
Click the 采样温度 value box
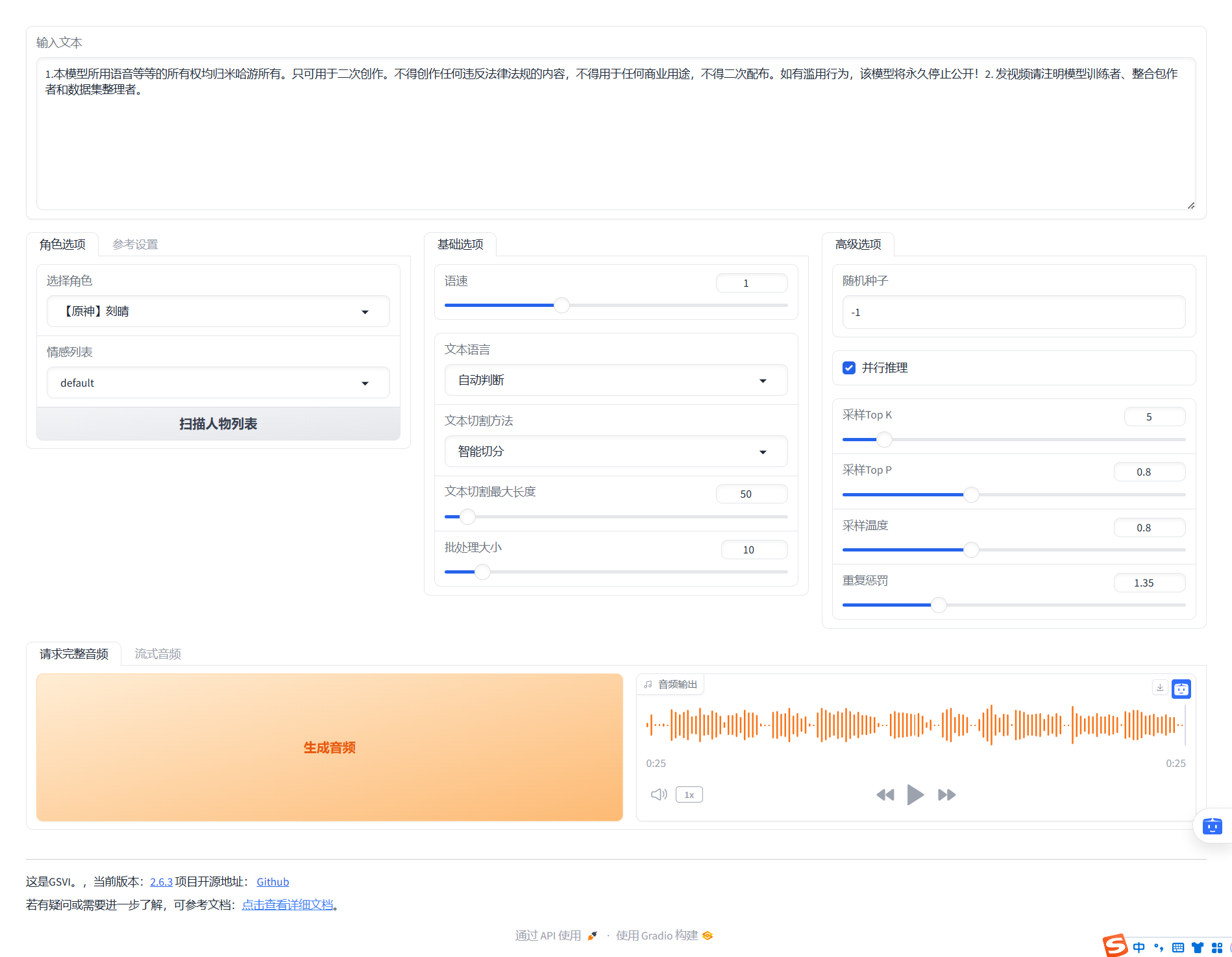tap(1150, 527)
